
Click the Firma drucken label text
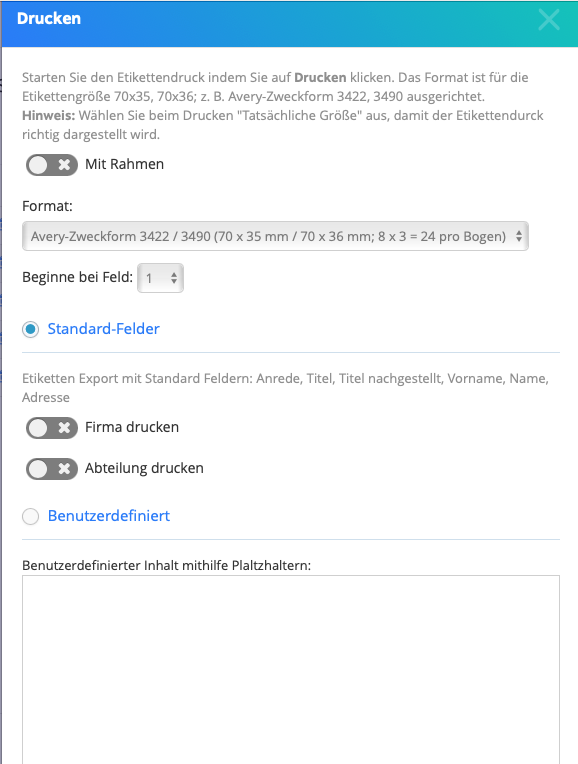[132, 427]
